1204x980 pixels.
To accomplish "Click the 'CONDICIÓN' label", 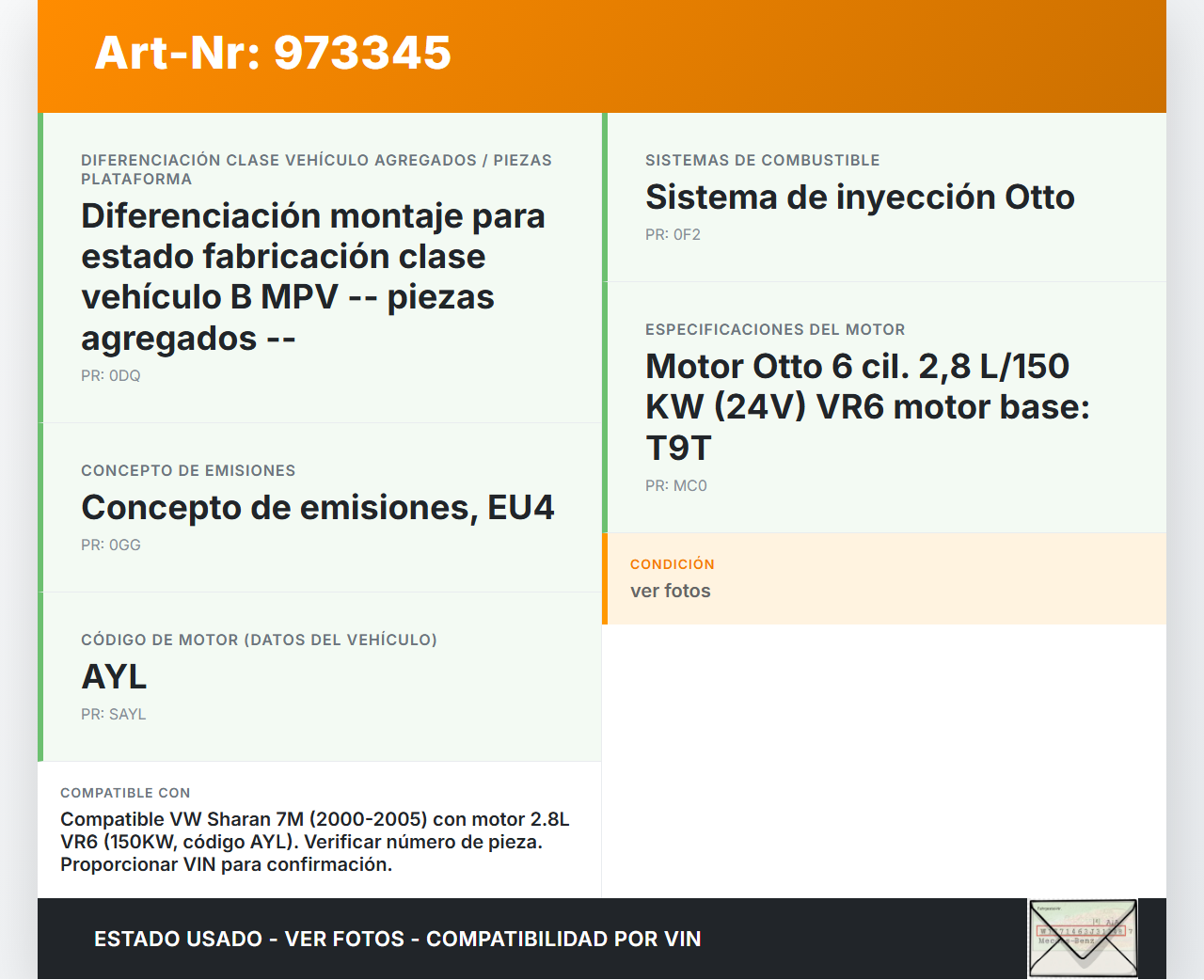I will pyautogui.click(x=673, y=564).
